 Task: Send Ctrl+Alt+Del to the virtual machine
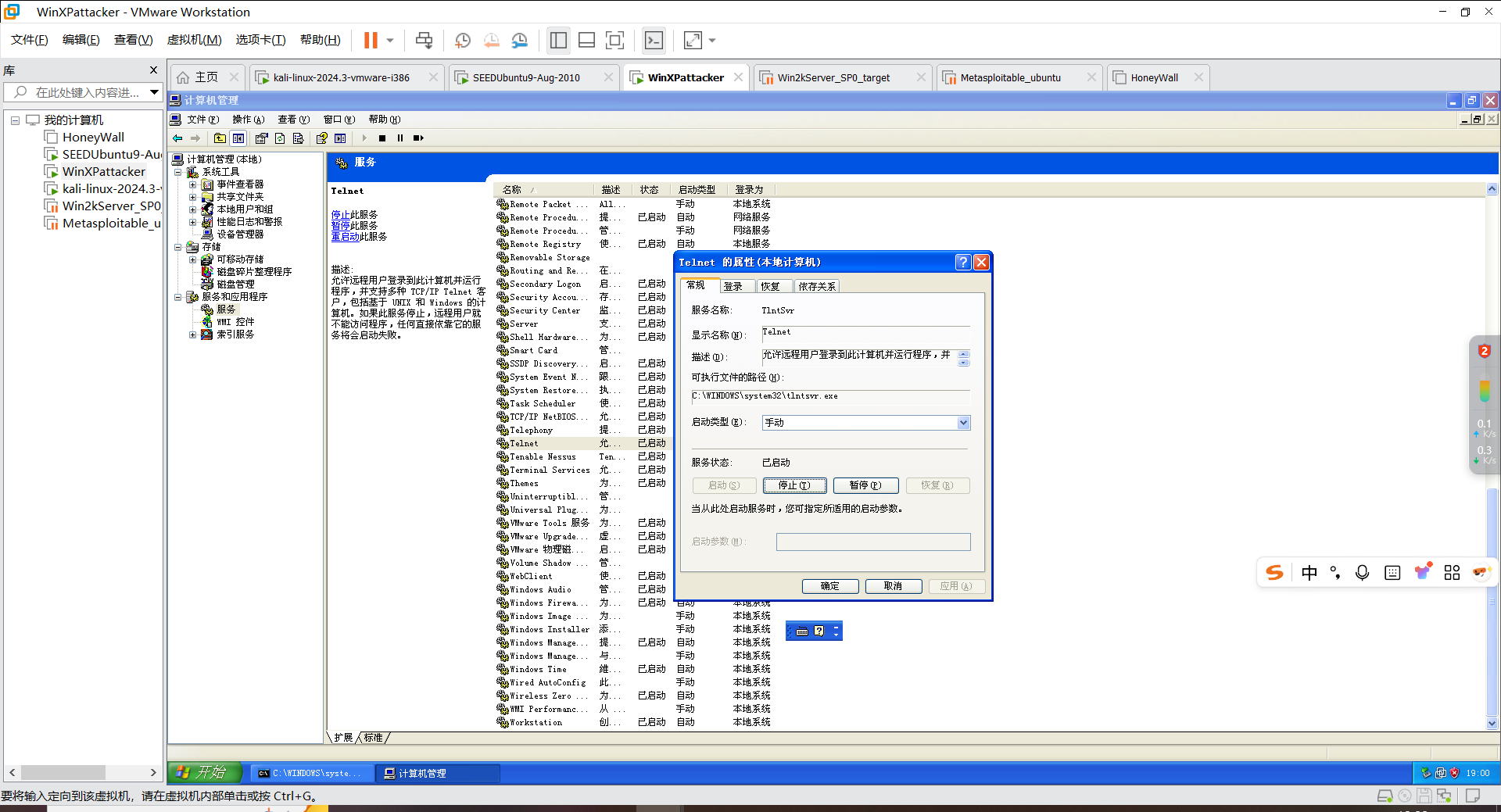point(424,40)
